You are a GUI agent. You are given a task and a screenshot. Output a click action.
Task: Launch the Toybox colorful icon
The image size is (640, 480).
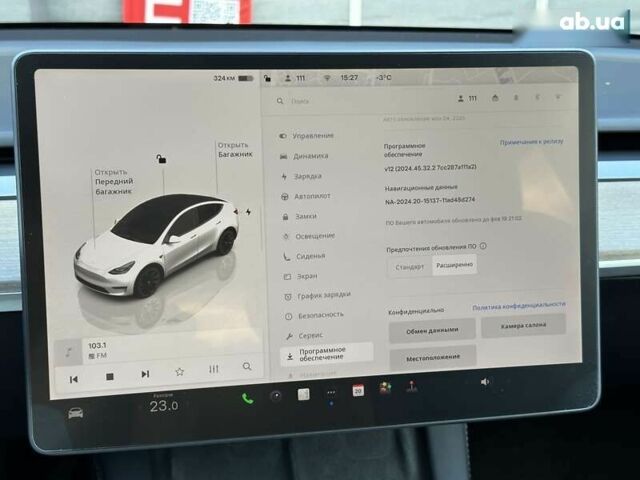pyautogui.click(x=385, y=388)
